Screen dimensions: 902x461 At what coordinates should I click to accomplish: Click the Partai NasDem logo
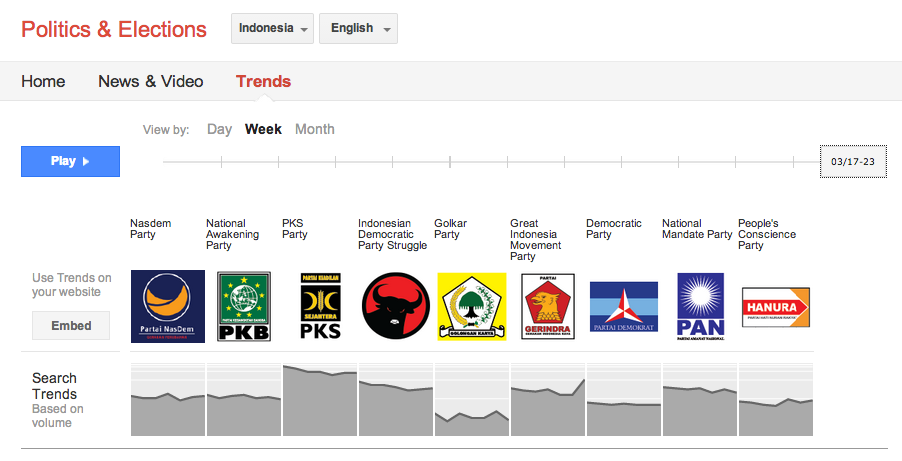tap(168, 306)
